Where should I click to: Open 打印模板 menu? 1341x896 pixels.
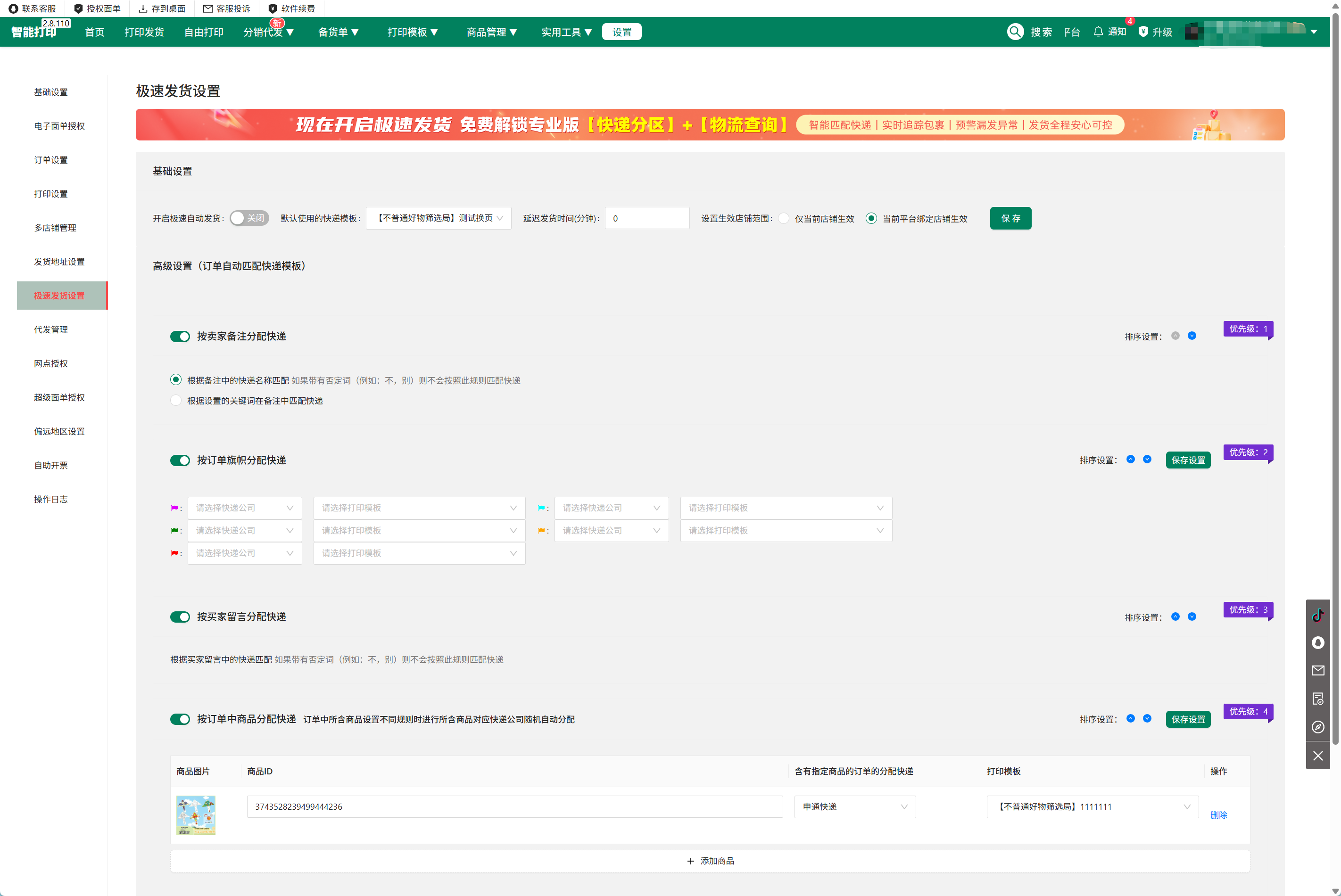pos(413,32)
